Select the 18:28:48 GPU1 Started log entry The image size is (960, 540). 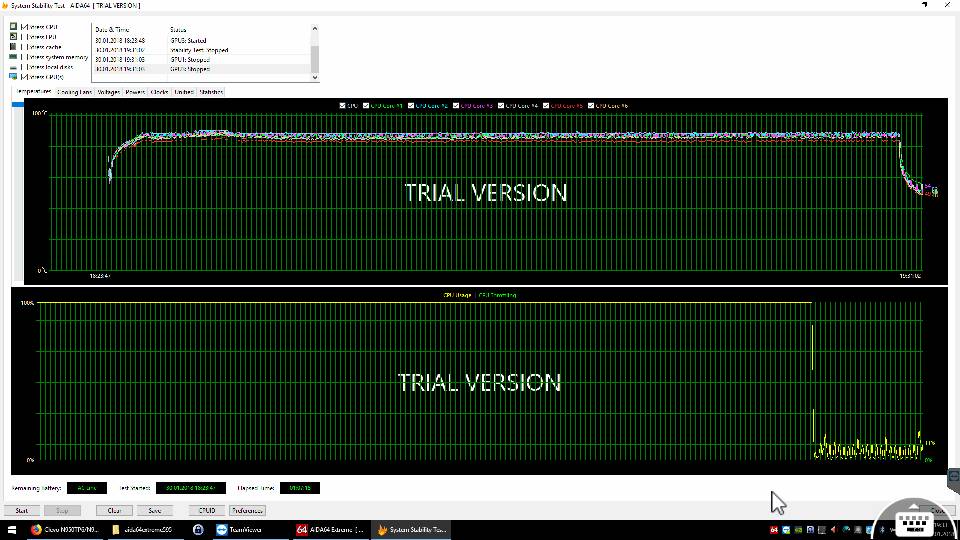click(x=201, y=40)
